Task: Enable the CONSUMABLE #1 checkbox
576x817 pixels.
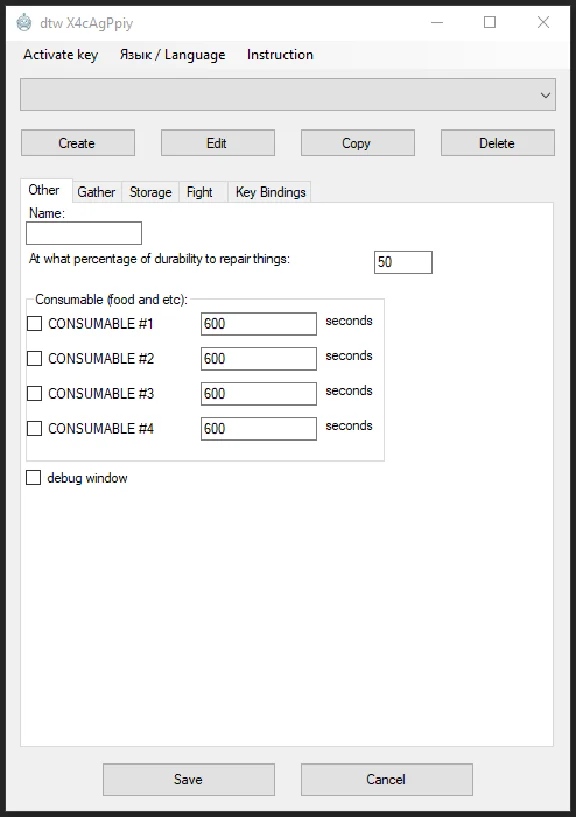Action: coord(34,324)
